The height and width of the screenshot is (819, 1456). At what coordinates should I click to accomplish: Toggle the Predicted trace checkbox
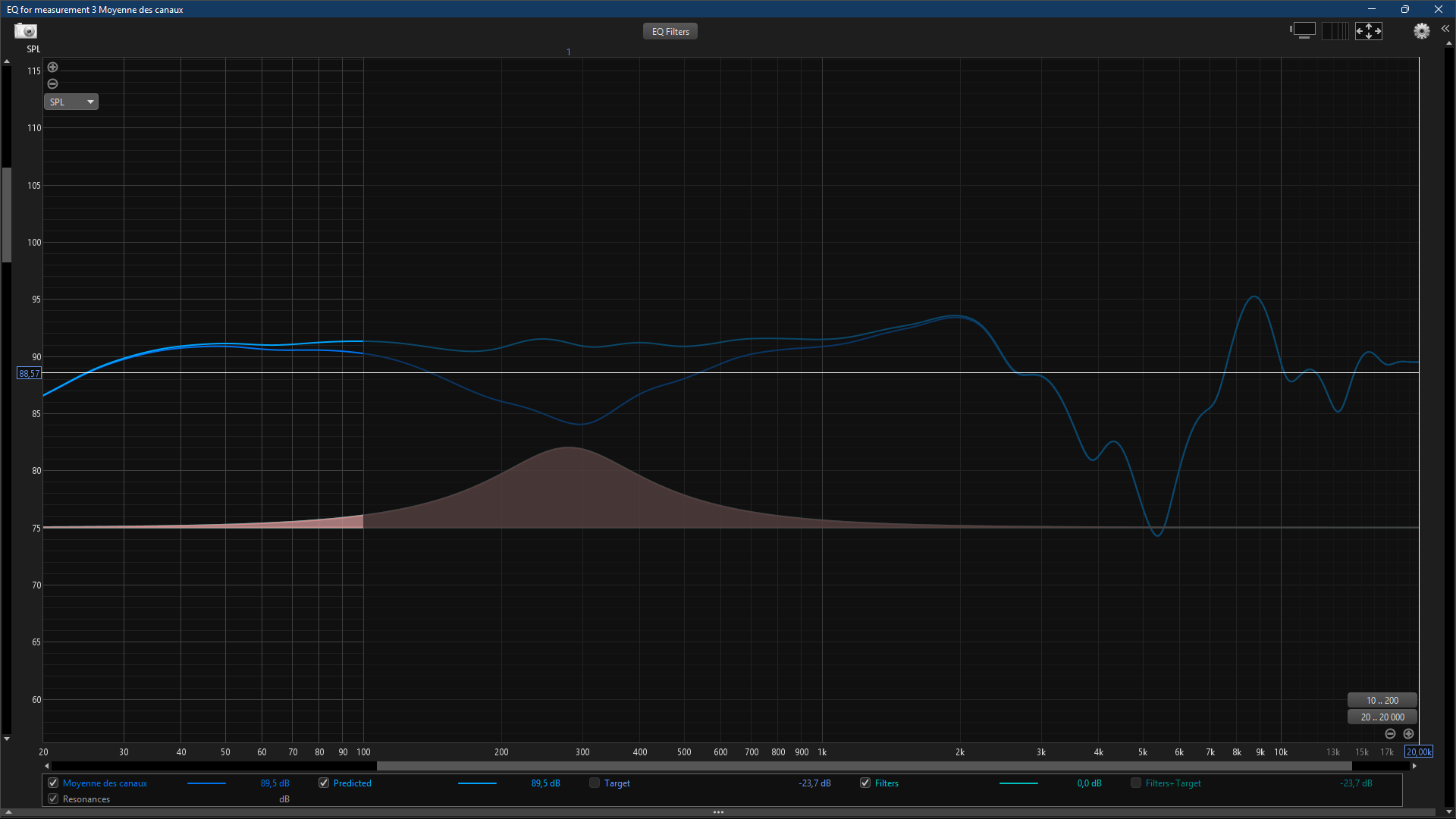[324, 783]
